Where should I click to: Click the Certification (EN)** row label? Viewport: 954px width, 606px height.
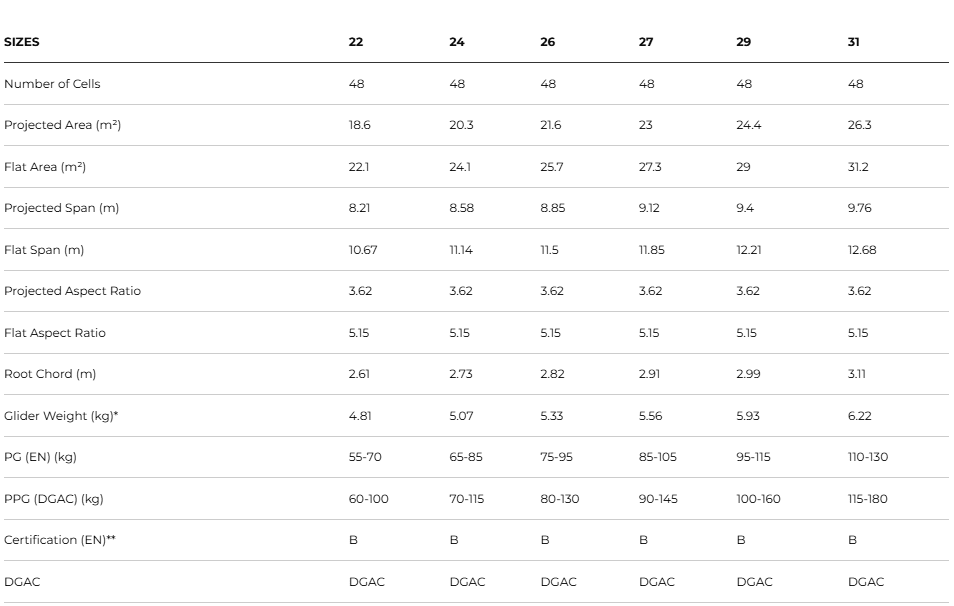coord(60,540)
